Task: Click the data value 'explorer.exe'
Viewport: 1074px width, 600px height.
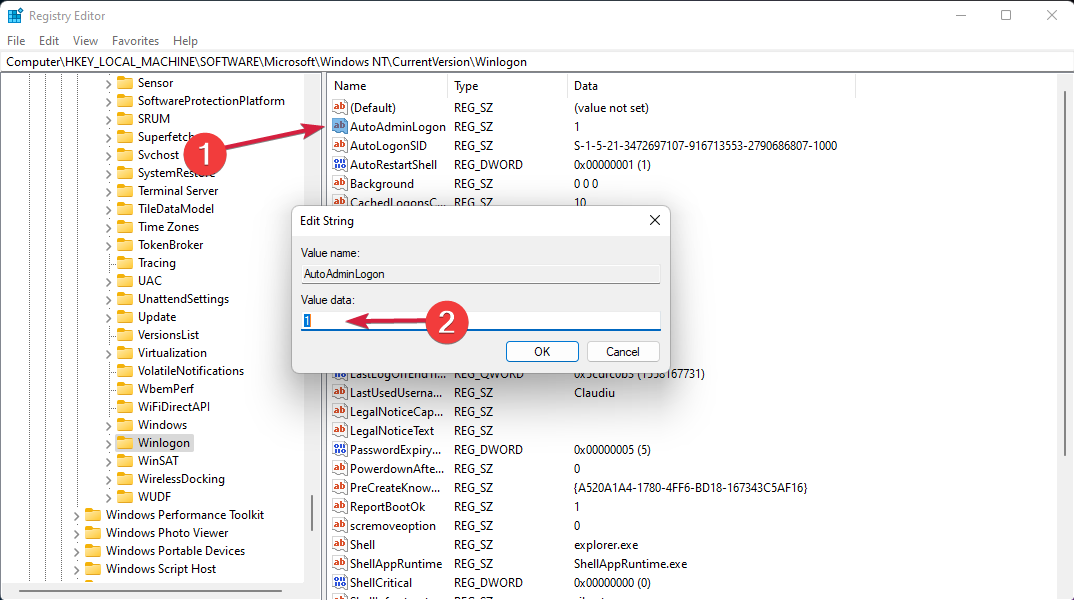Action: (606, 545)
